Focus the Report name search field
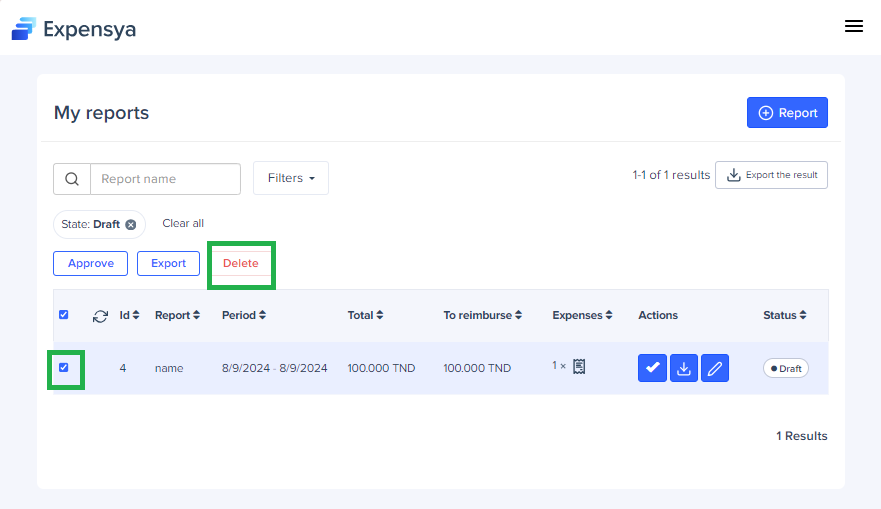Image resolution: width=881 pixels, height=509 pixels. pos(165,179)
